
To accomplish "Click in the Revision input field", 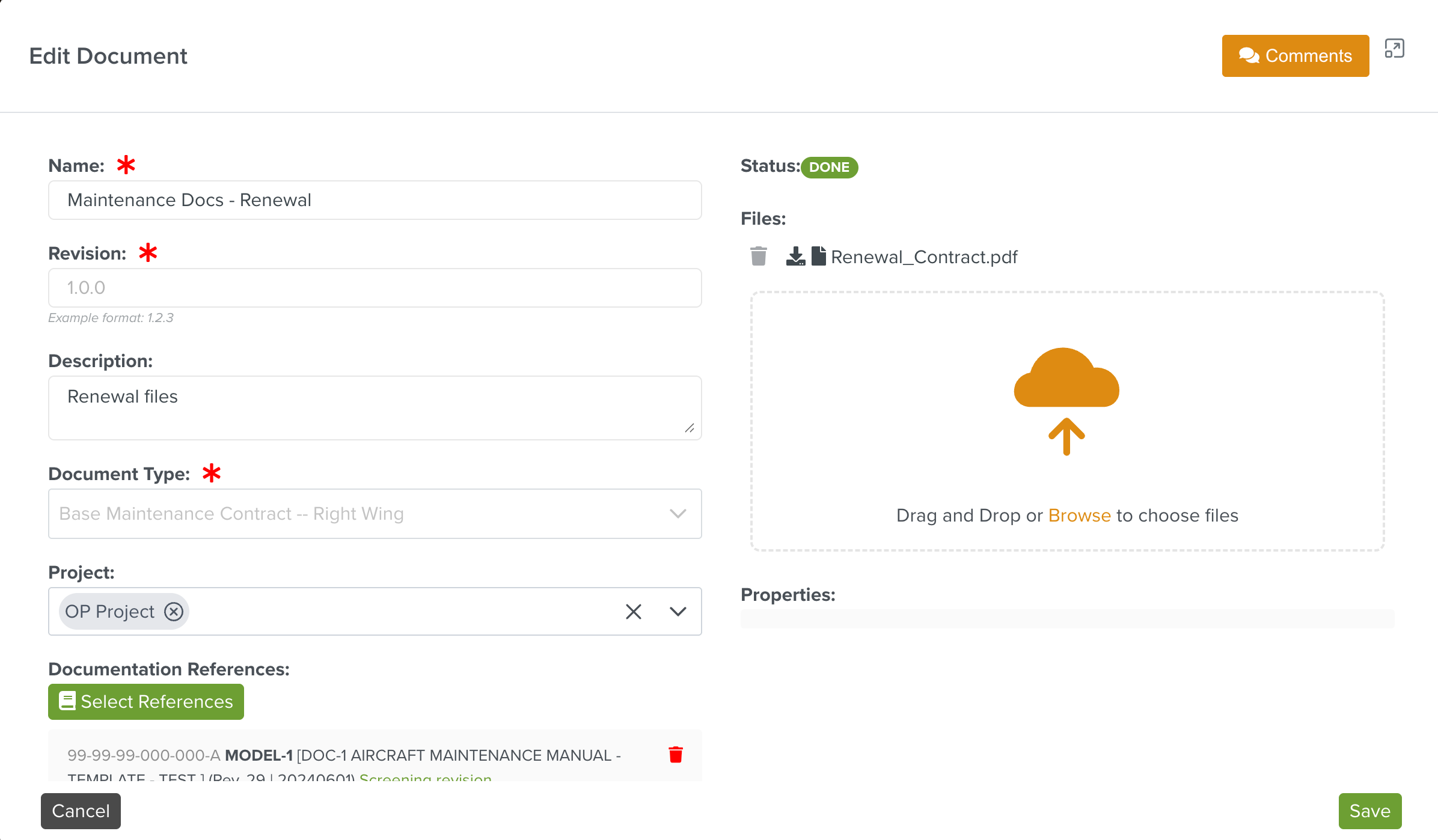I will (x=375, y=288).
